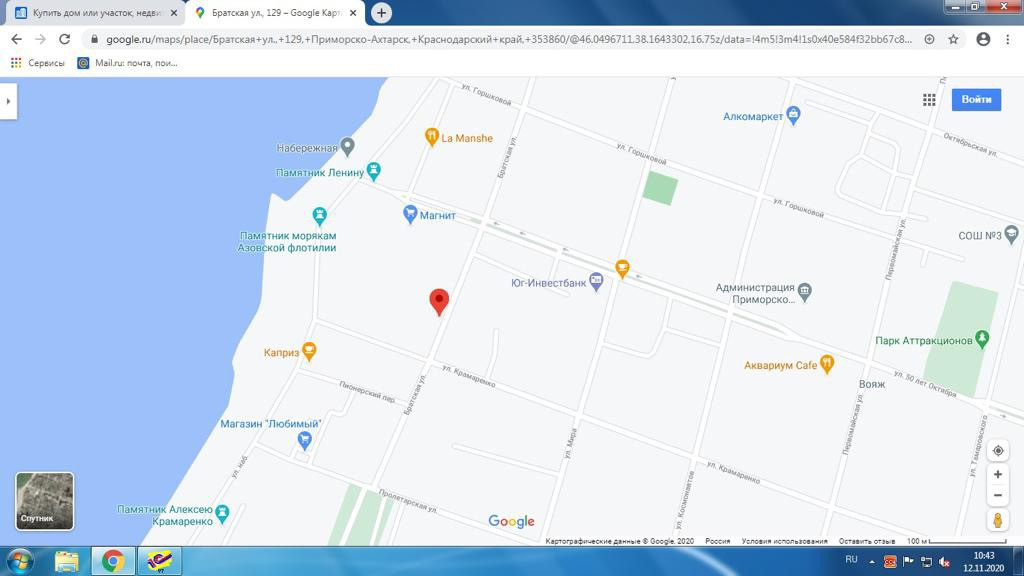Open the Windows Start menu
Screen dimensions: 1024x576
(20, 561)
